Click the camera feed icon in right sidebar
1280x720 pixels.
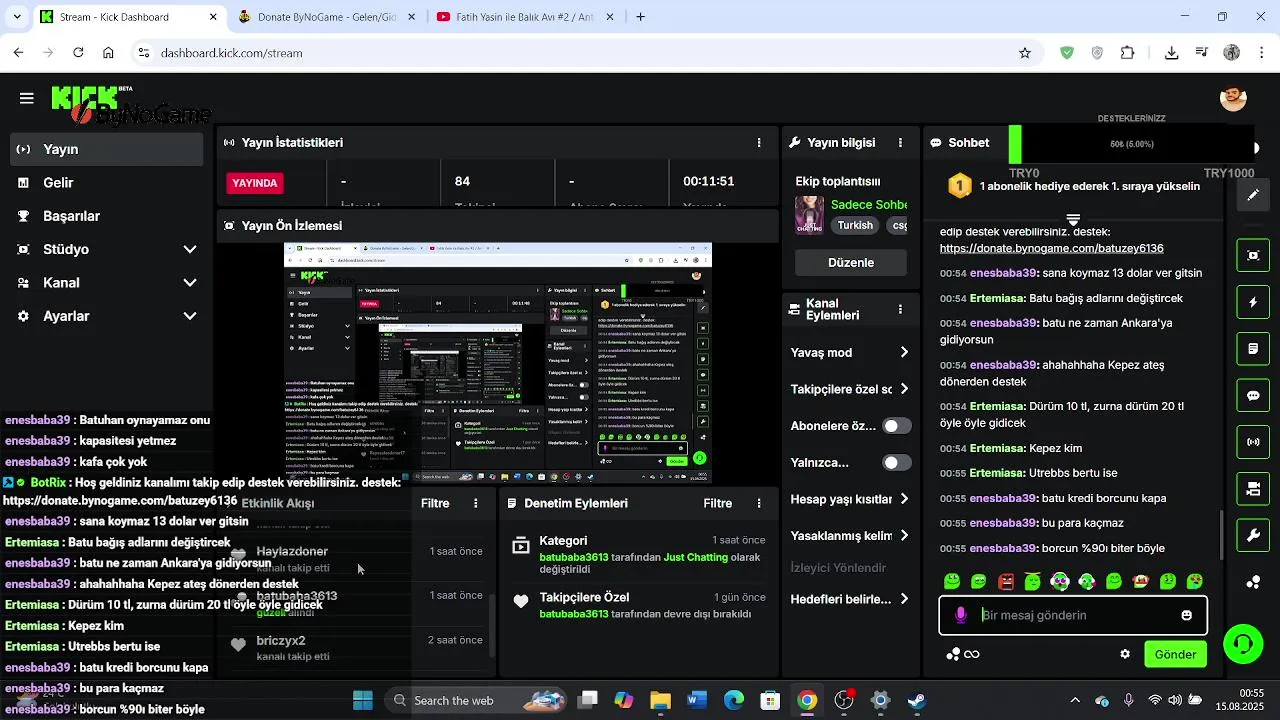pyautogui.click(x=1253, y=489)
